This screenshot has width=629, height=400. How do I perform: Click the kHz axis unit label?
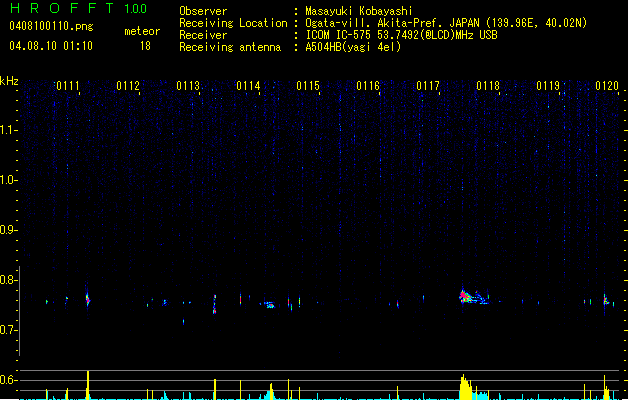tap(9, 81)
